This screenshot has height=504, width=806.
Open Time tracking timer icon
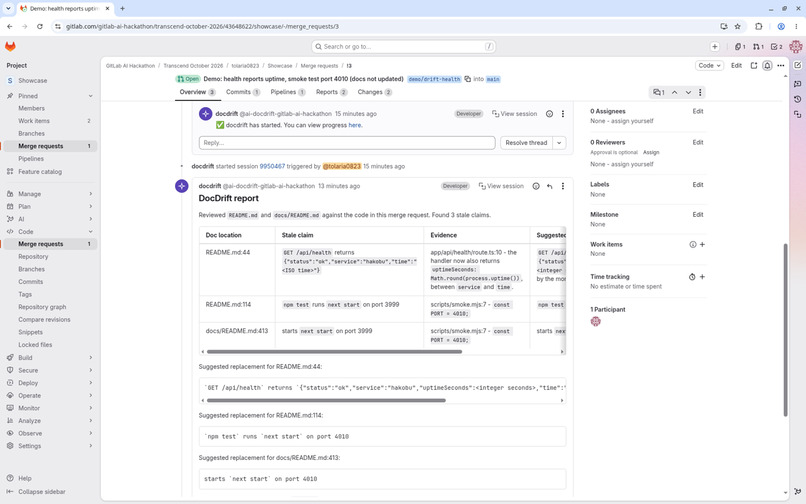(692, 277)
